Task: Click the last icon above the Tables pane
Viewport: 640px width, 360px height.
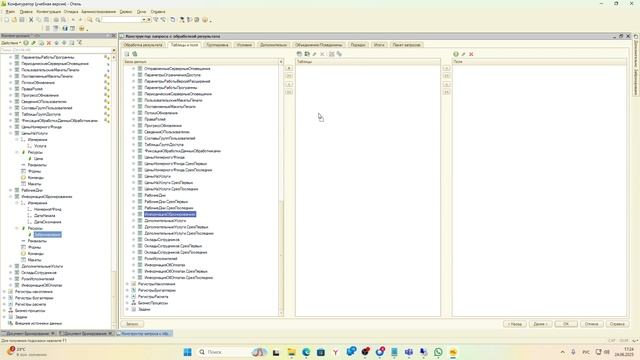Action: coord(339,54)
